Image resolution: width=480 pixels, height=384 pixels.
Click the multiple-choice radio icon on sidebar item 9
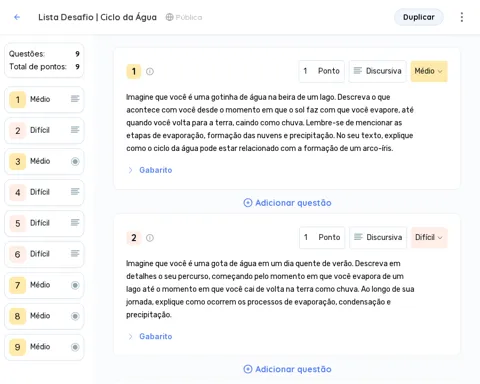click(x=75, y=347)
